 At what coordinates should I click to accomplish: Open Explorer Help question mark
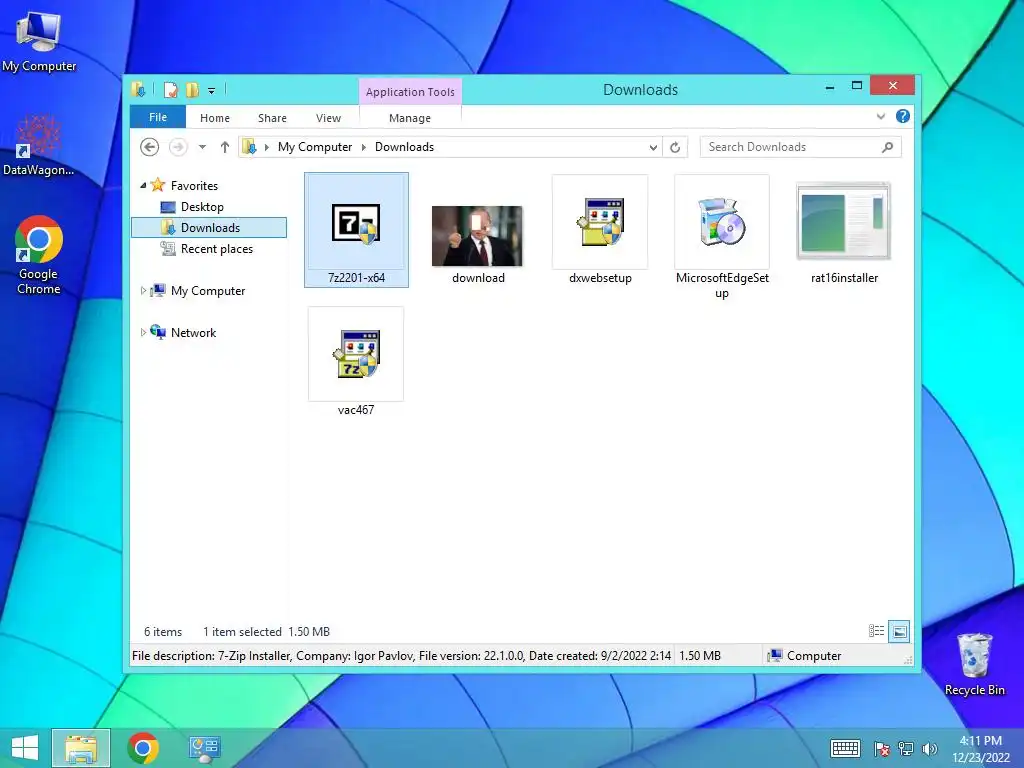(903, 116)
